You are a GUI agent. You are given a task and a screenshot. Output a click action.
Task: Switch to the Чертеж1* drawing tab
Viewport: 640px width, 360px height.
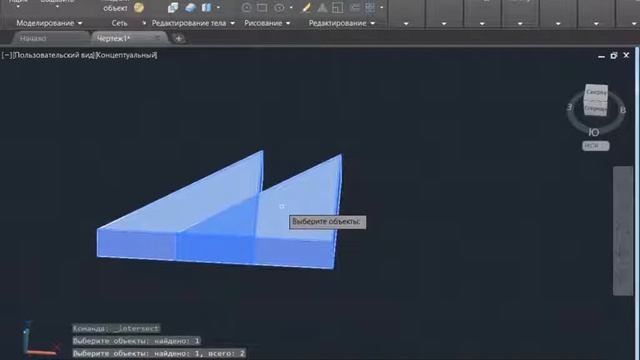click(113, 38)
